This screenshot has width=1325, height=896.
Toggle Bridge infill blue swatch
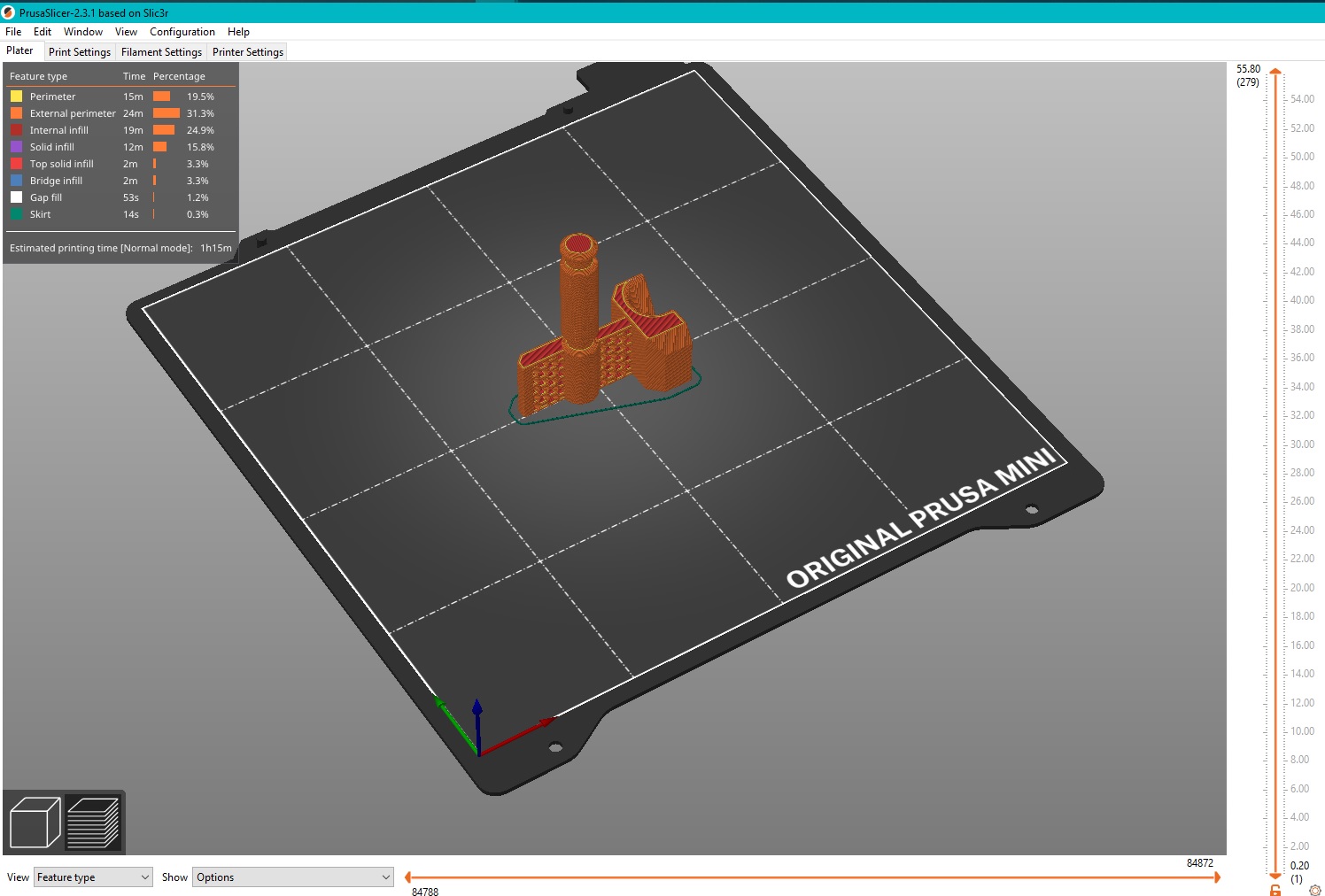16,181
